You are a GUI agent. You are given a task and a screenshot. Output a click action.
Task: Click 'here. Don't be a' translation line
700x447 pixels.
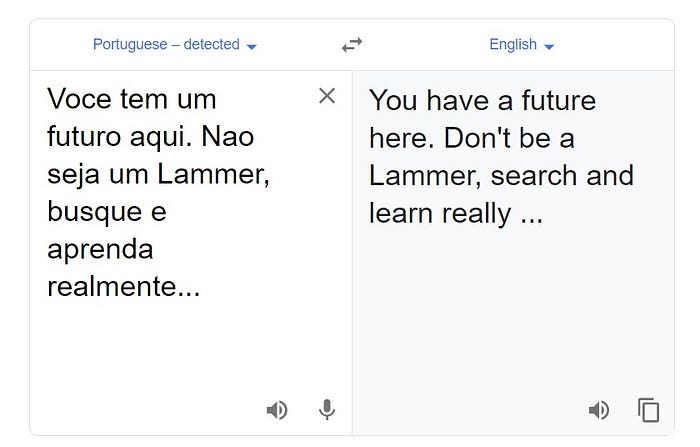[x=471, y=138]
